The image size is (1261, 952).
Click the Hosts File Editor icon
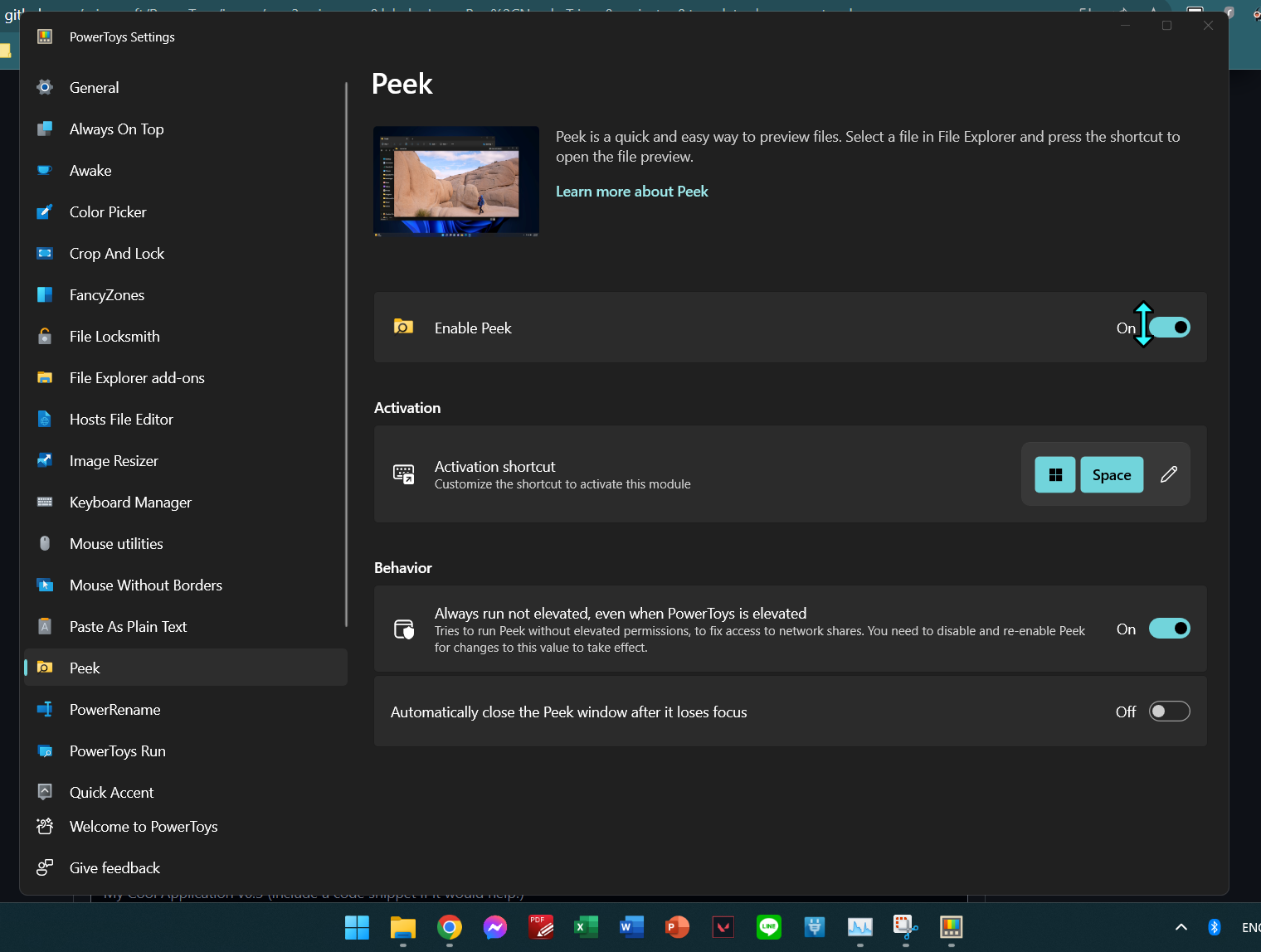coord(44,419)
